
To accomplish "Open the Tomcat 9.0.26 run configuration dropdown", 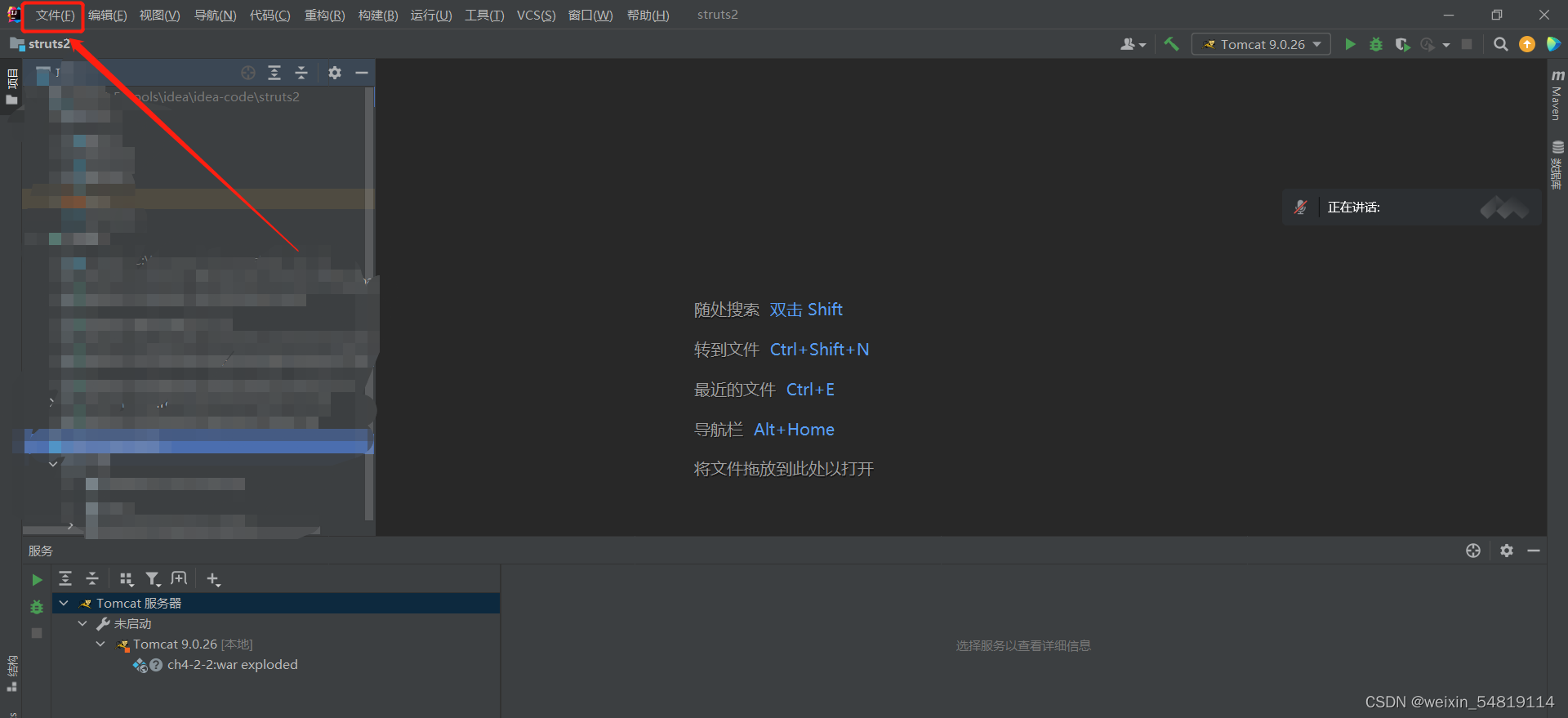I will click(x=1261, y=44).
